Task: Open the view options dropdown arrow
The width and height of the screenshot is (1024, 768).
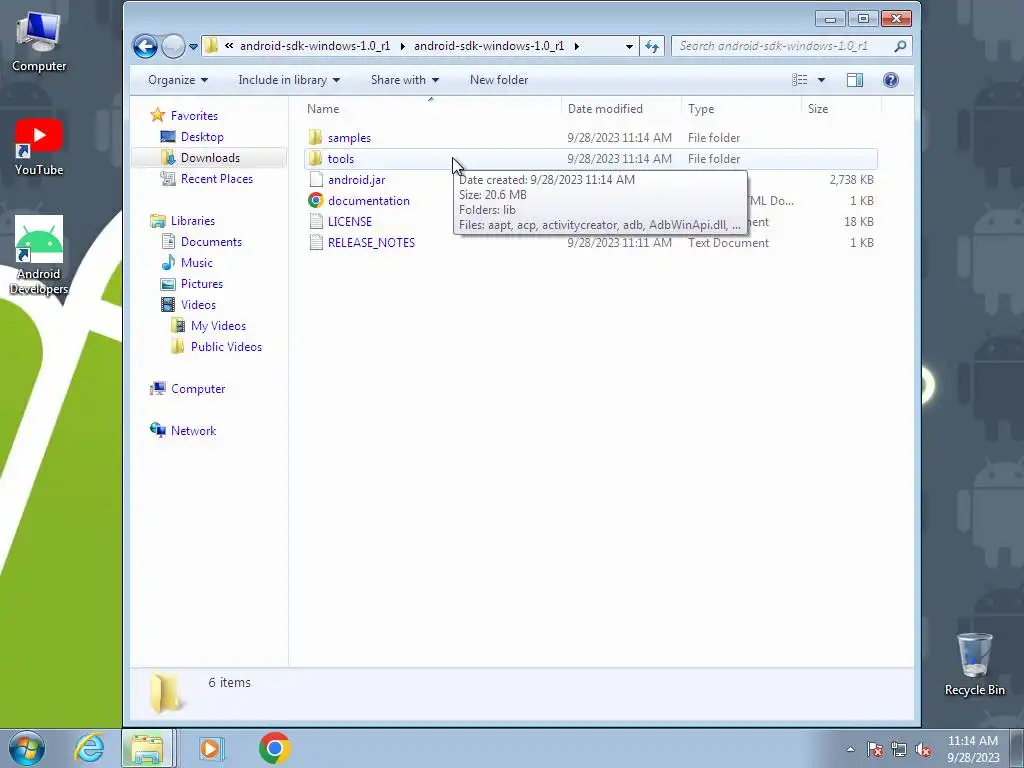Action: [822, 80]
